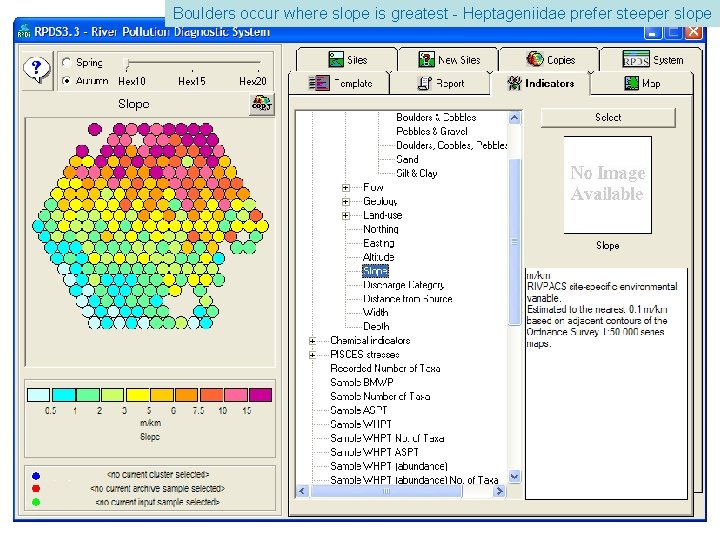This screenshot has height=540, width=720.
Task: Click the copy map icon beside Slope title
Action: point(262,104)
